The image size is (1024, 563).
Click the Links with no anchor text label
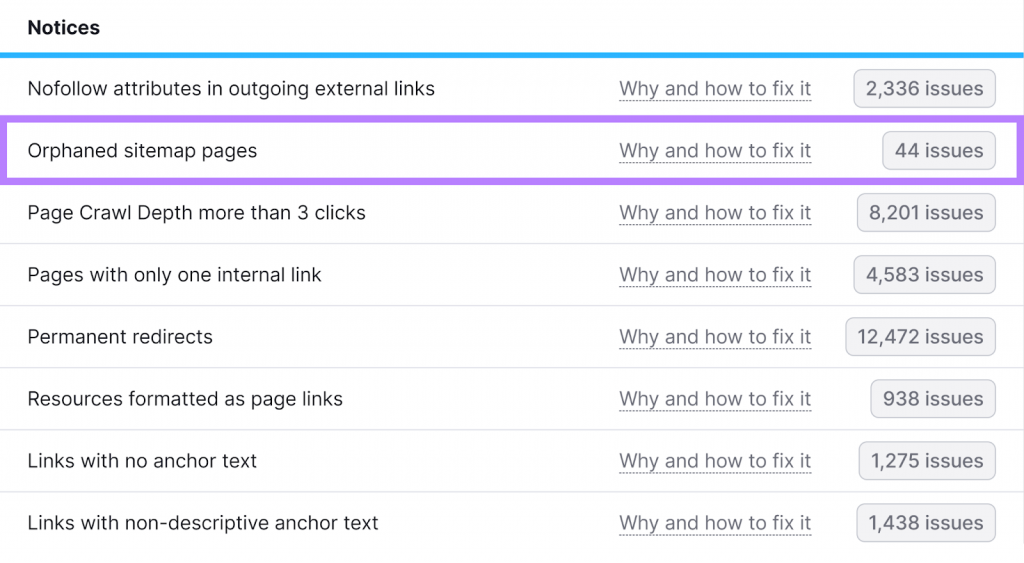(142, 461)
